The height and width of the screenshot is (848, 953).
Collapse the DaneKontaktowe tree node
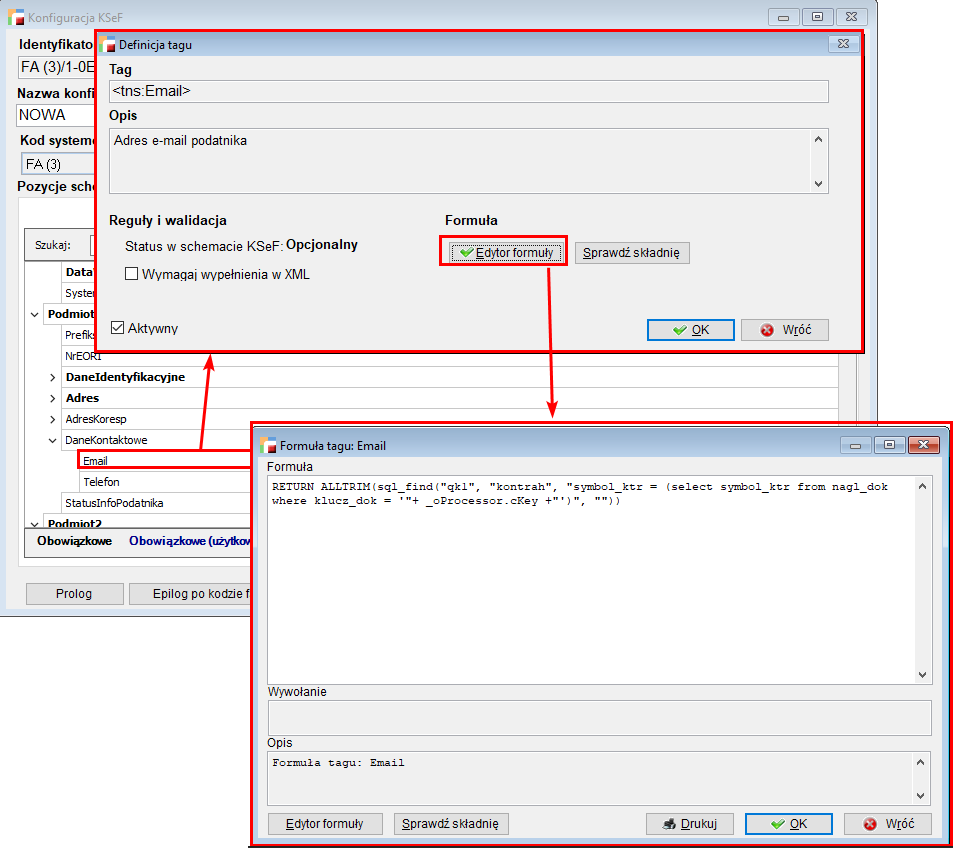[x=53, y=440]
